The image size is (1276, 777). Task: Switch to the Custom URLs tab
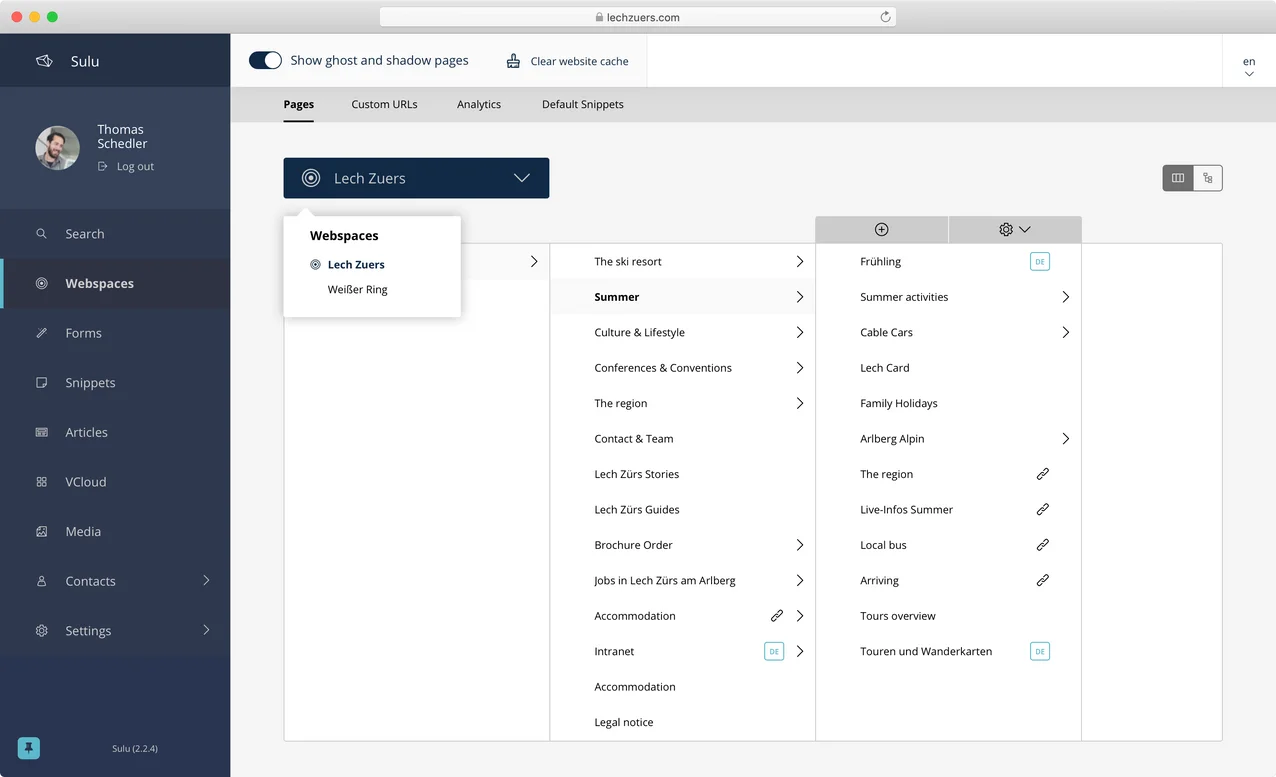(384, 104)
